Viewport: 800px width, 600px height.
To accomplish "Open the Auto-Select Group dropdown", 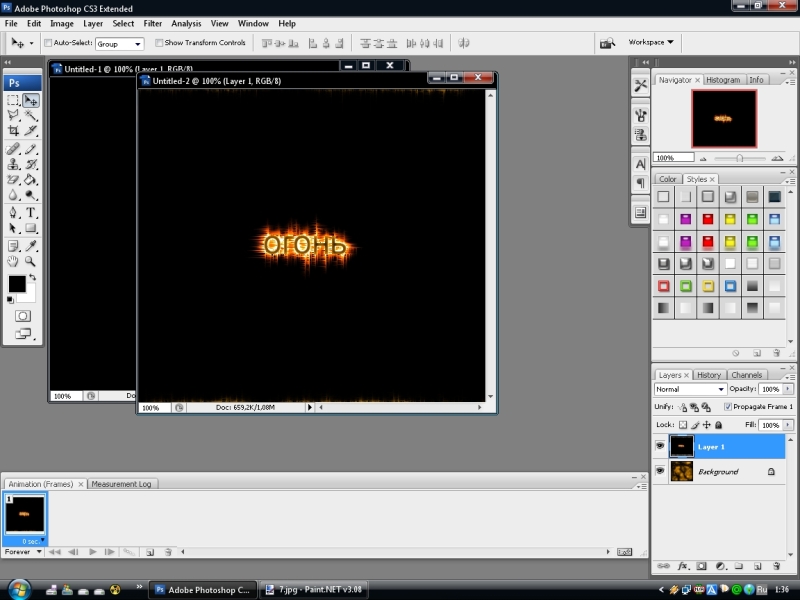I will coord(120,44).
